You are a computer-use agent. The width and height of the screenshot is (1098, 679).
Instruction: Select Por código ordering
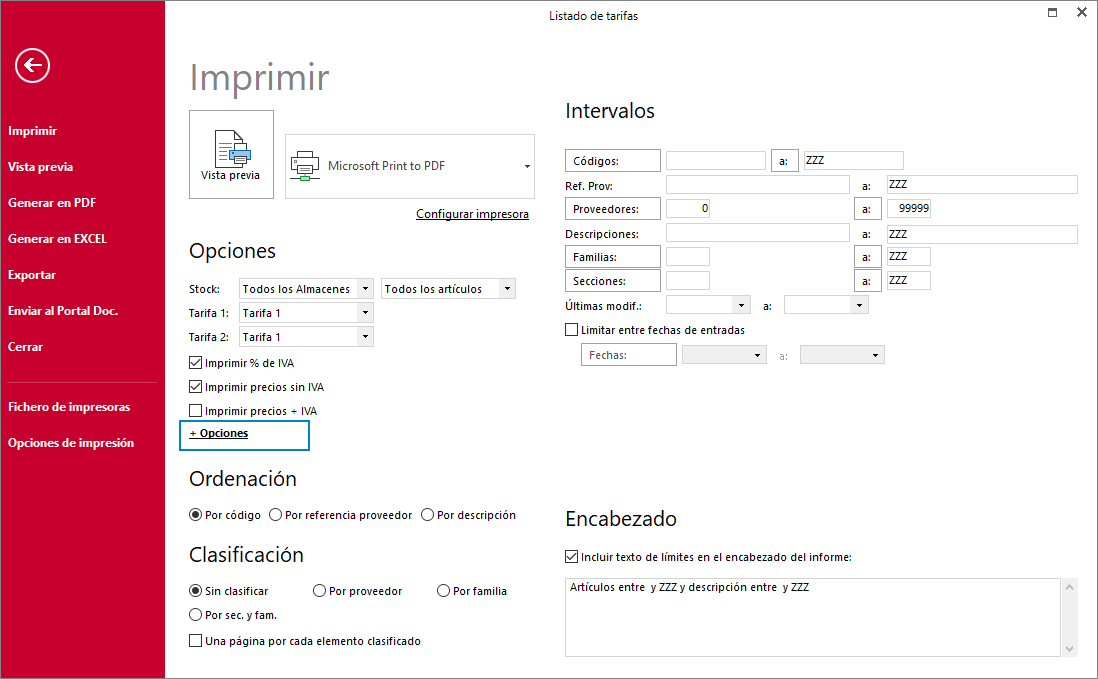[x=195, y=514]
